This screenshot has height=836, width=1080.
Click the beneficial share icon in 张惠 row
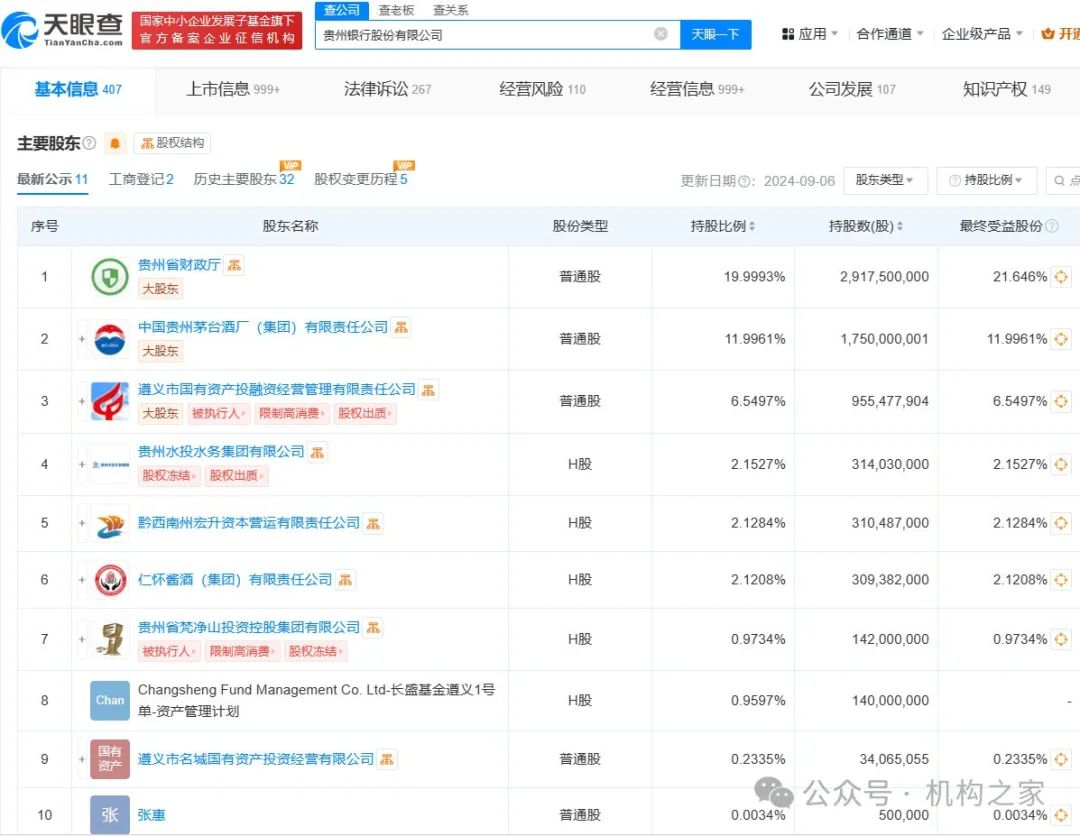tap(1061, 815)
